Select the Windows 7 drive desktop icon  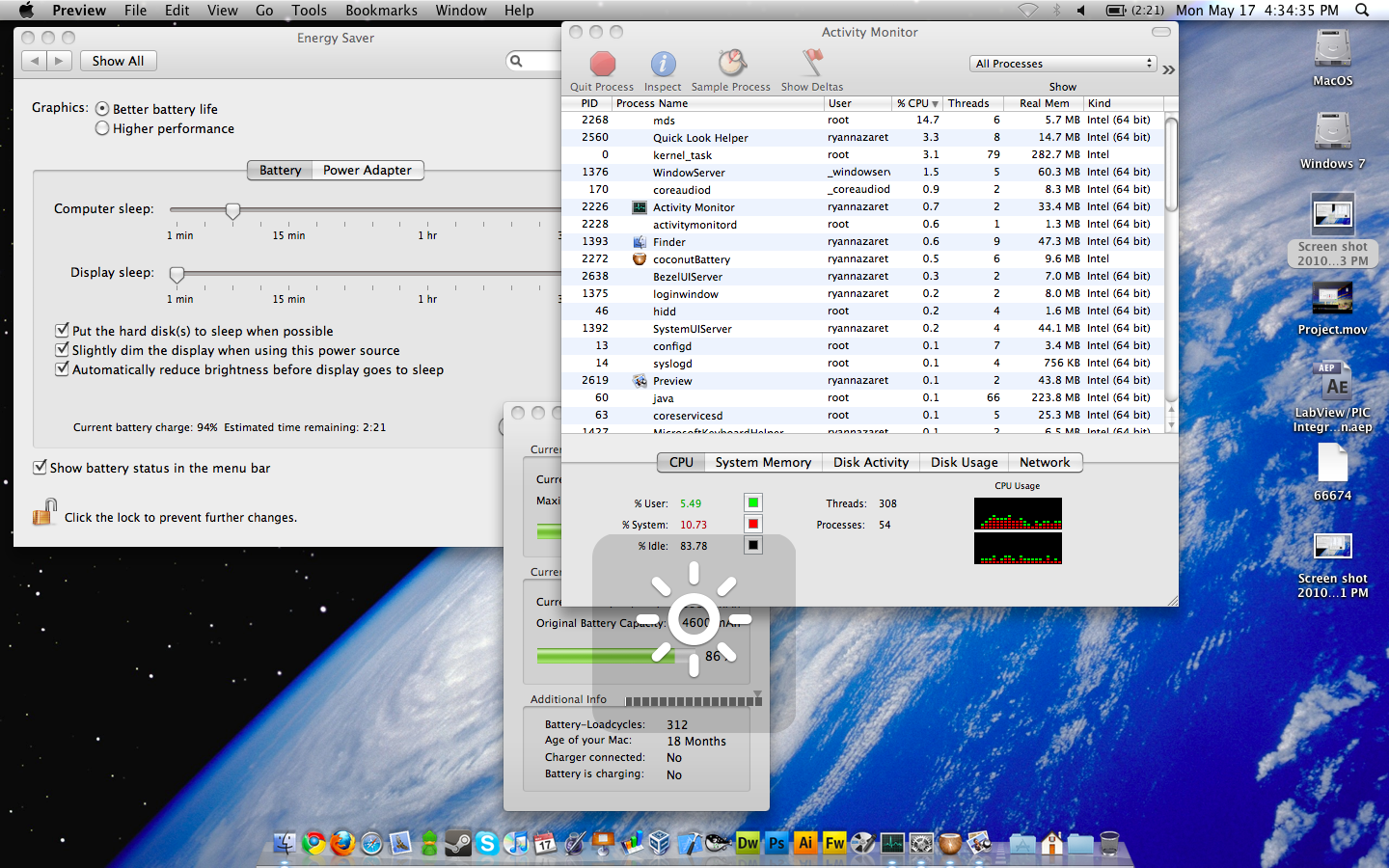point(1332,132)
